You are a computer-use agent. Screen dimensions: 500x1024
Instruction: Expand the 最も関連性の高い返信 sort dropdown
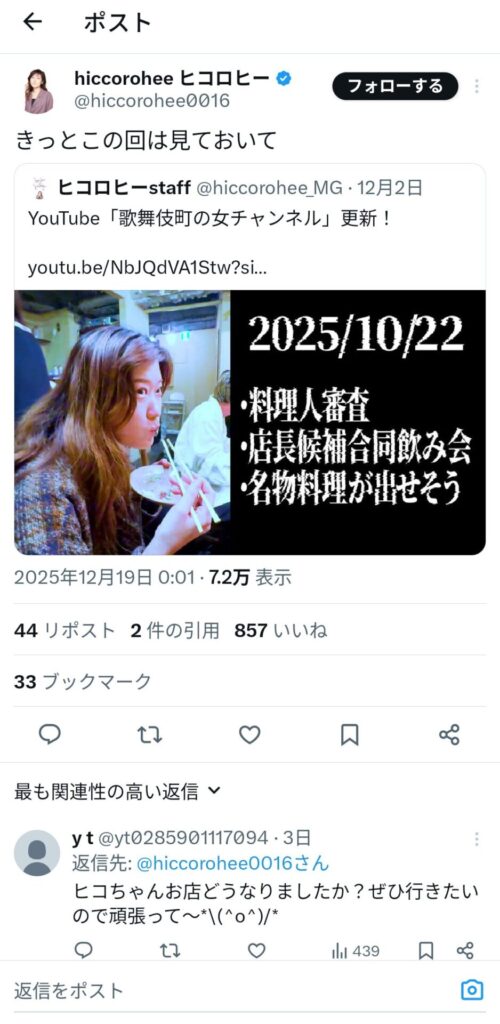tap(117, 792)
